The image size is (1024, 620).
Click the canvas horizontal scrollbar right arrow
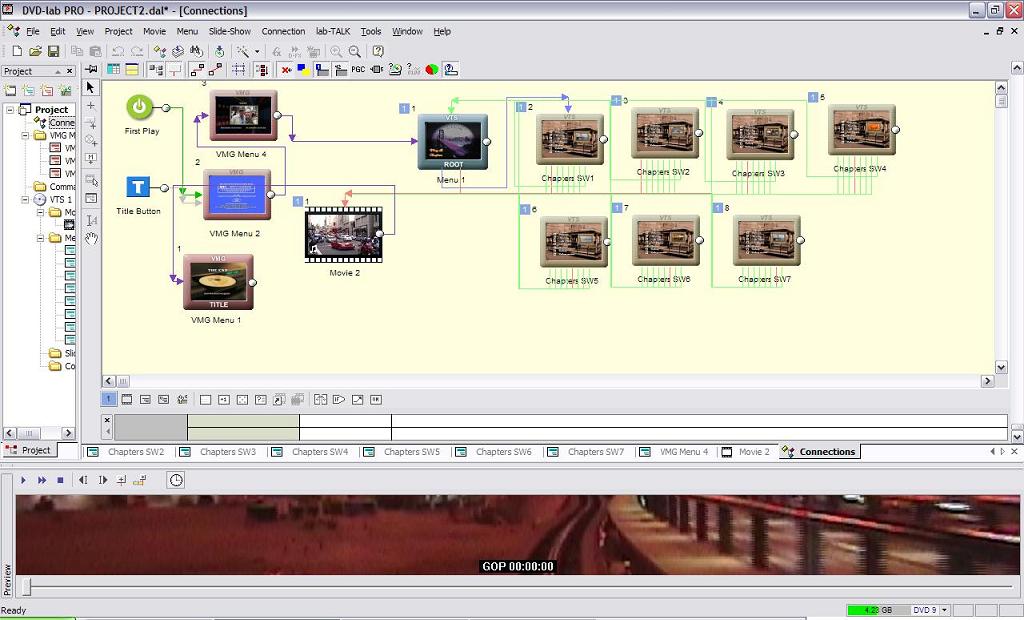click(987, 381)
